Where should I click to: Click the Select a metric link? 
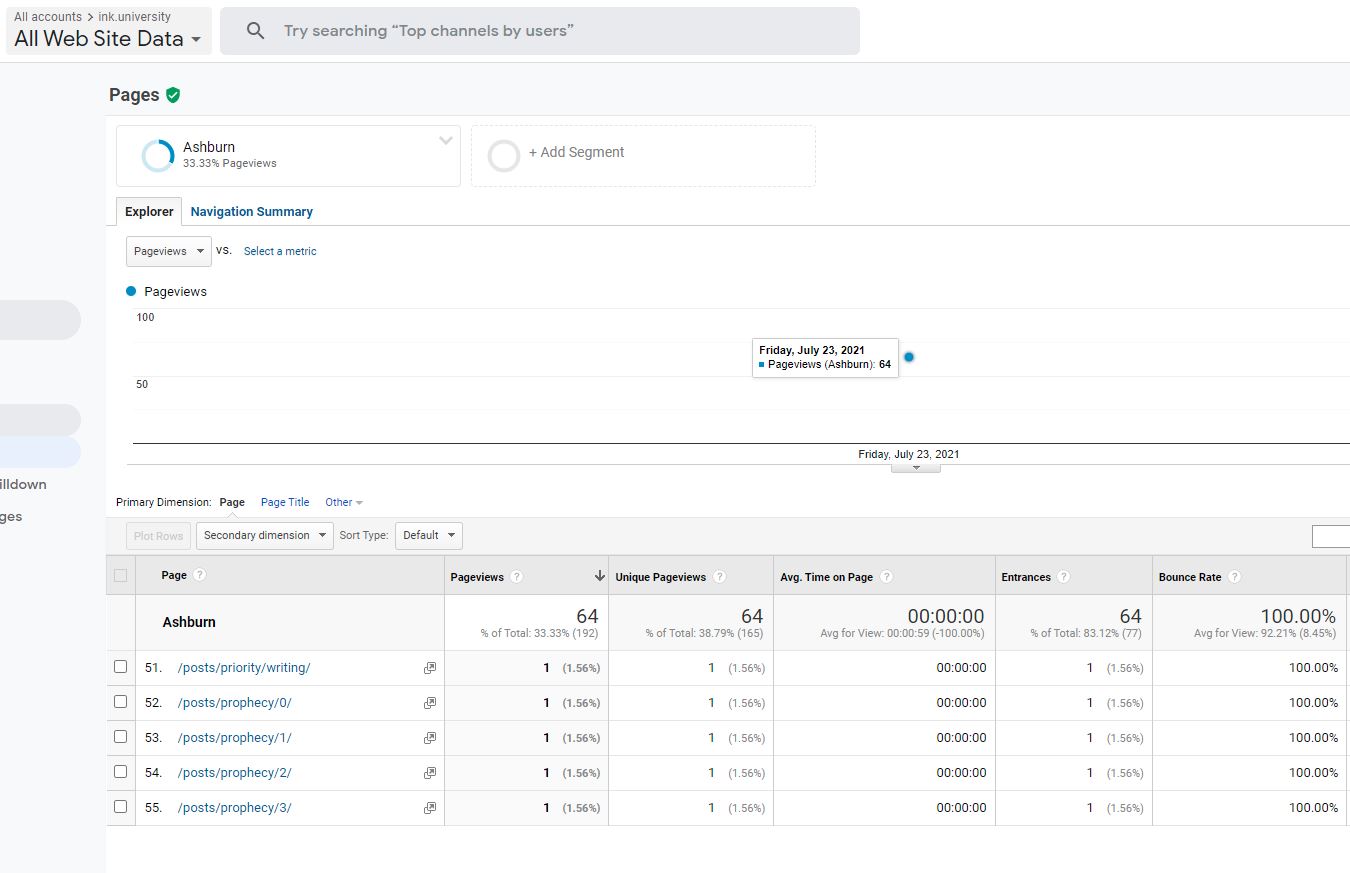point(280,251)
